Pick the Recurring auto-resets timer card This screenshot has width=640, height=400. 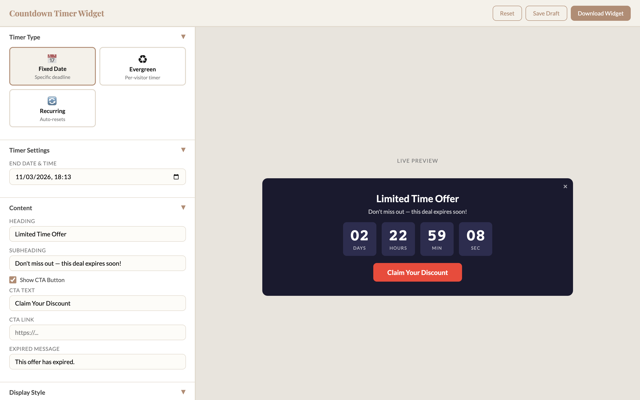pyautogui.click(x=52, y=108)
